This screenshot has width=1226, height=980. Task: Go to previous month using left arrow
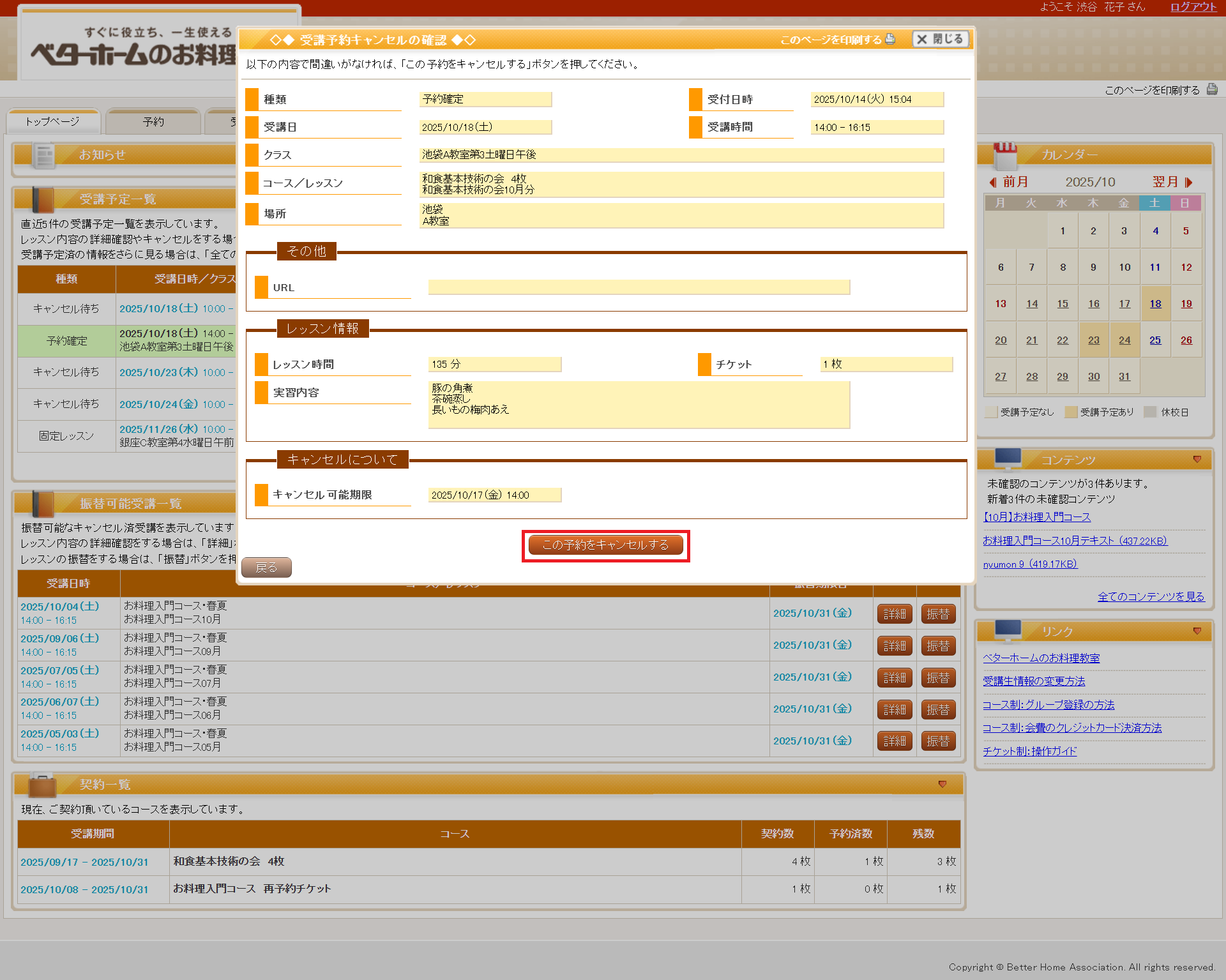[x=993, y=182]
